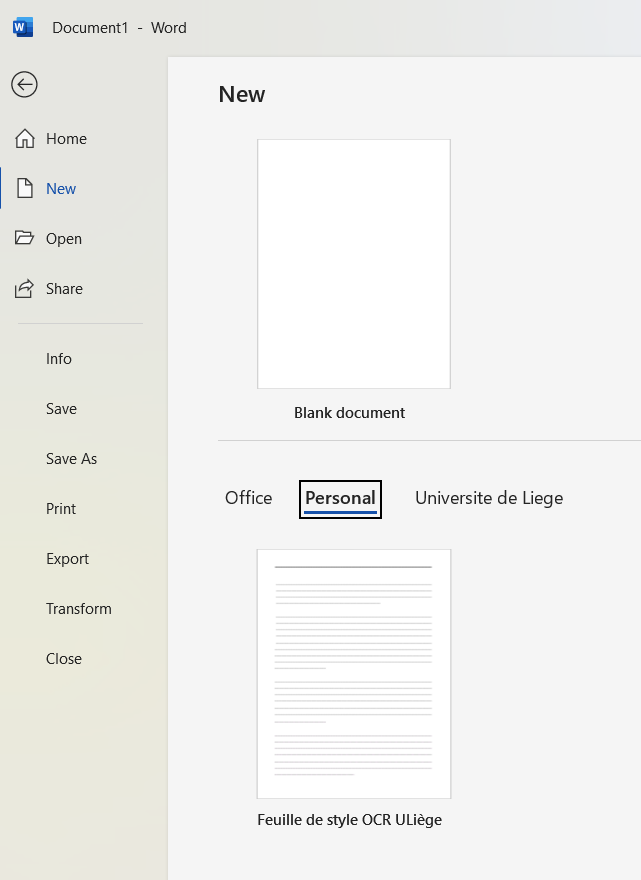Click the Share arrow icon
The image size is (641, 880).
pyautogui.click(x=24, y=288)
